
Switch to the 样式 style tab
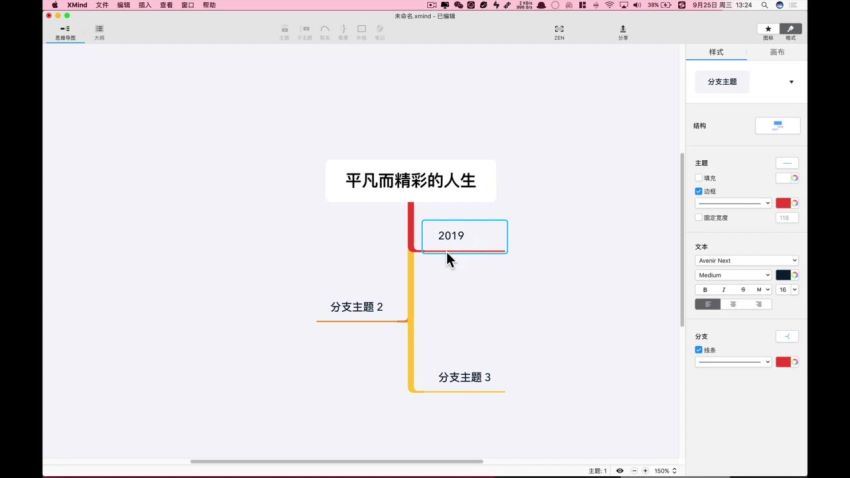pos(716,52)
